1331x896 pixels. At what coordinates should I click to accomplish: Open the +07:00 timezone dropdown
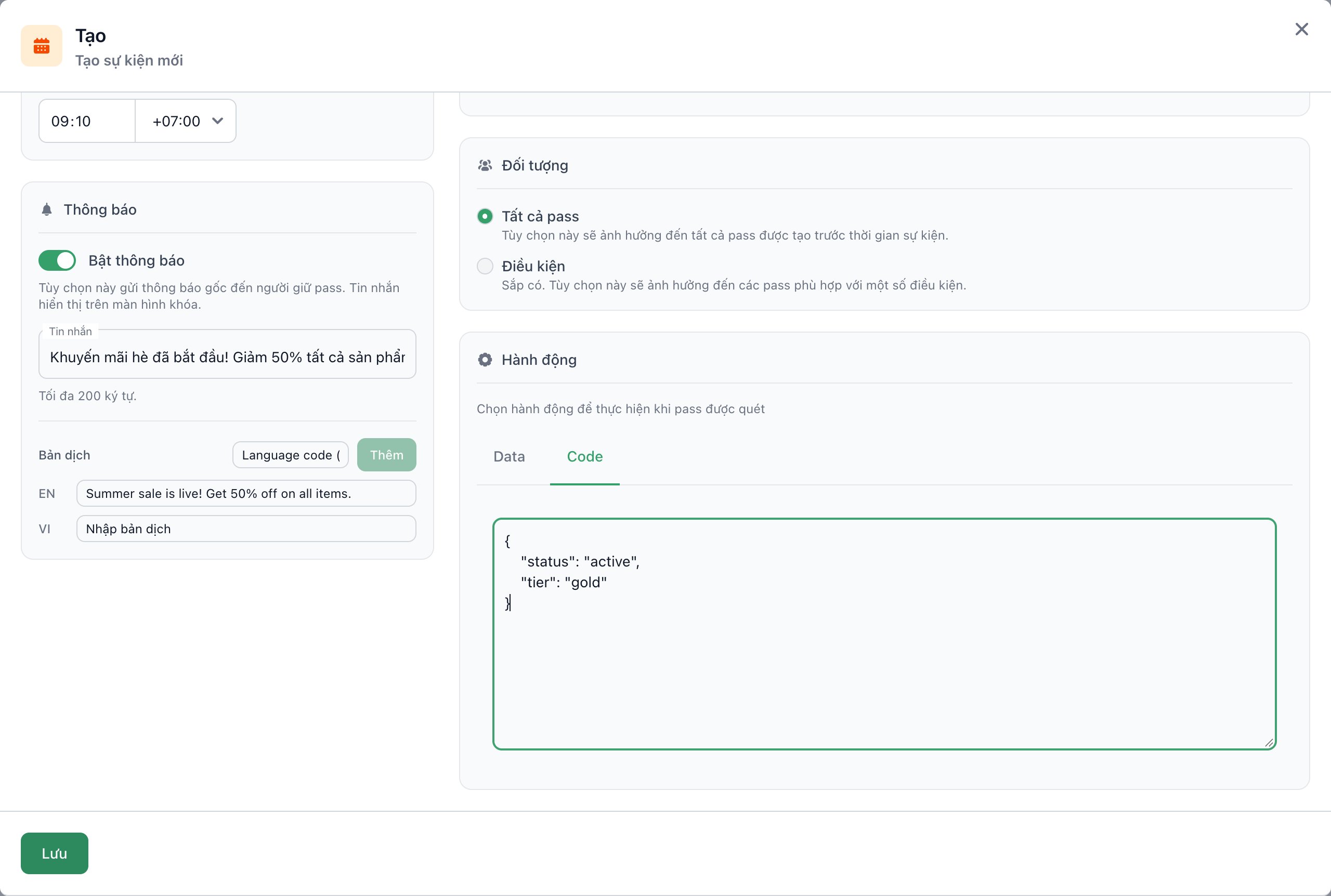click(186, 121)
